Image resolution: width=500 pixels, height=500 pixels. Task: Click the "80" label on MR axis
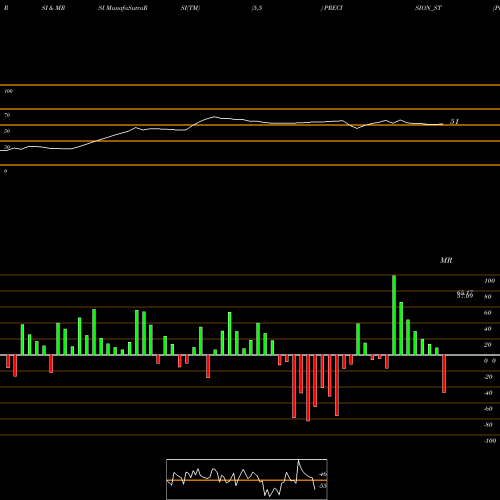[488, 297]
